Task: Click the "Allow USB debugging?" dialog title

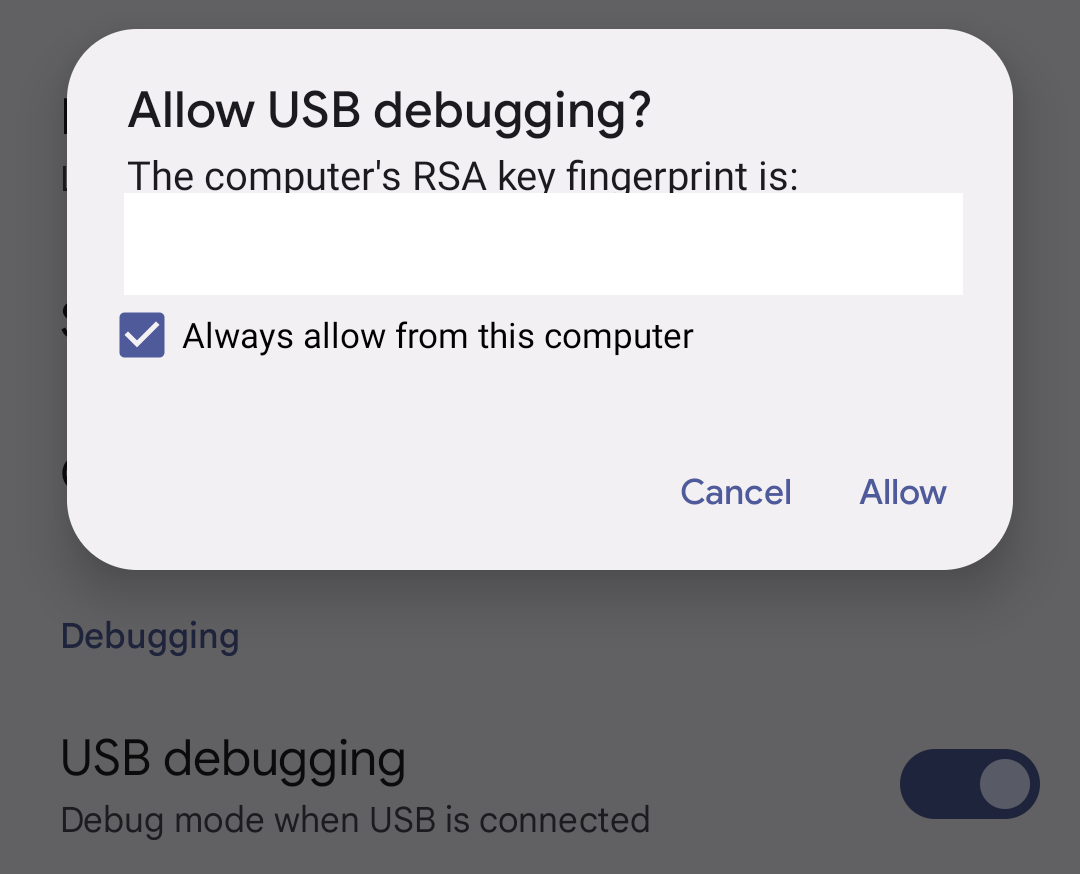Action: (389, 110)
